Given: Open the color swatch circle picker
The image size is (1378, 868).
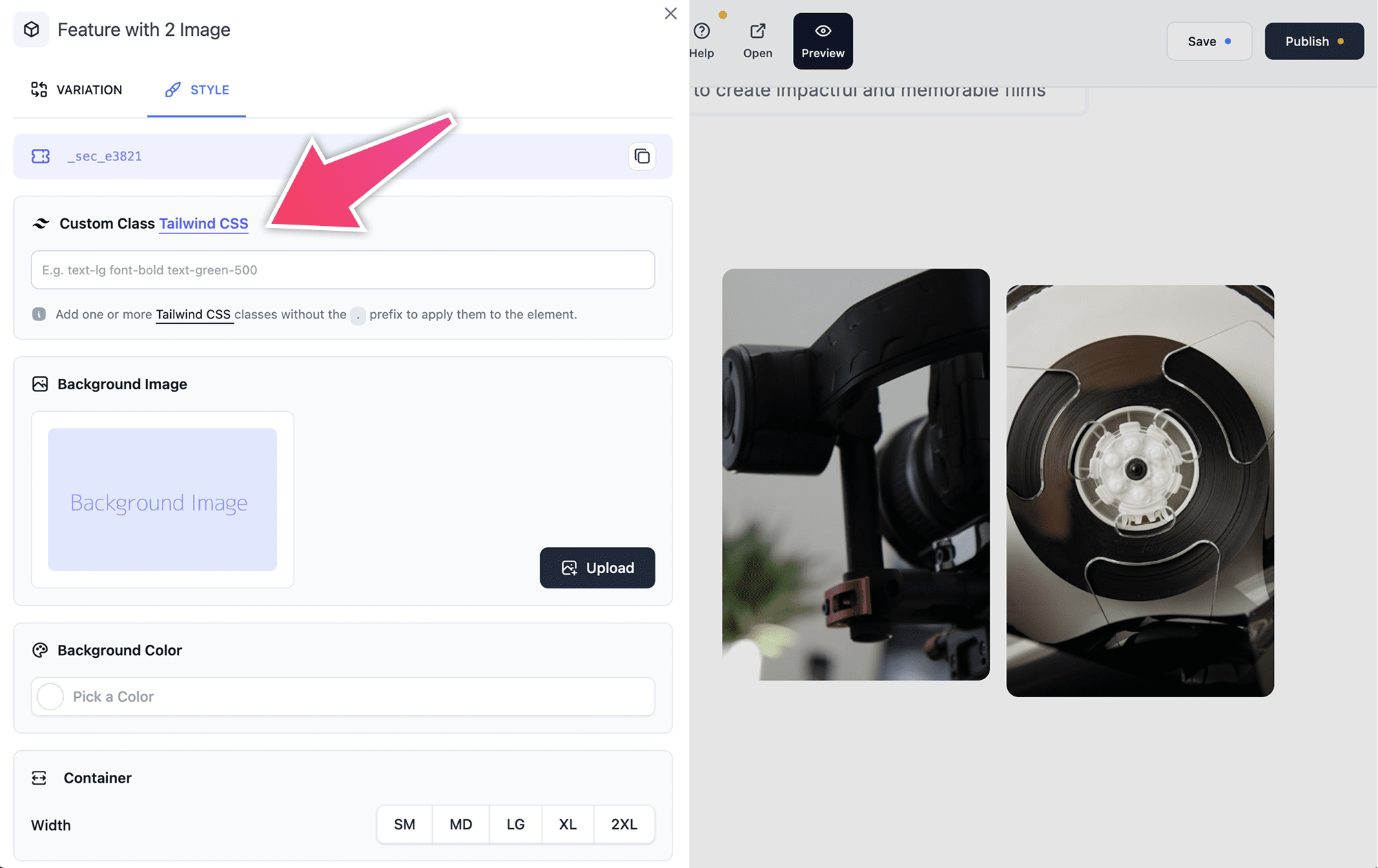Looking at the screenshot, I should [x=50, y=696].
